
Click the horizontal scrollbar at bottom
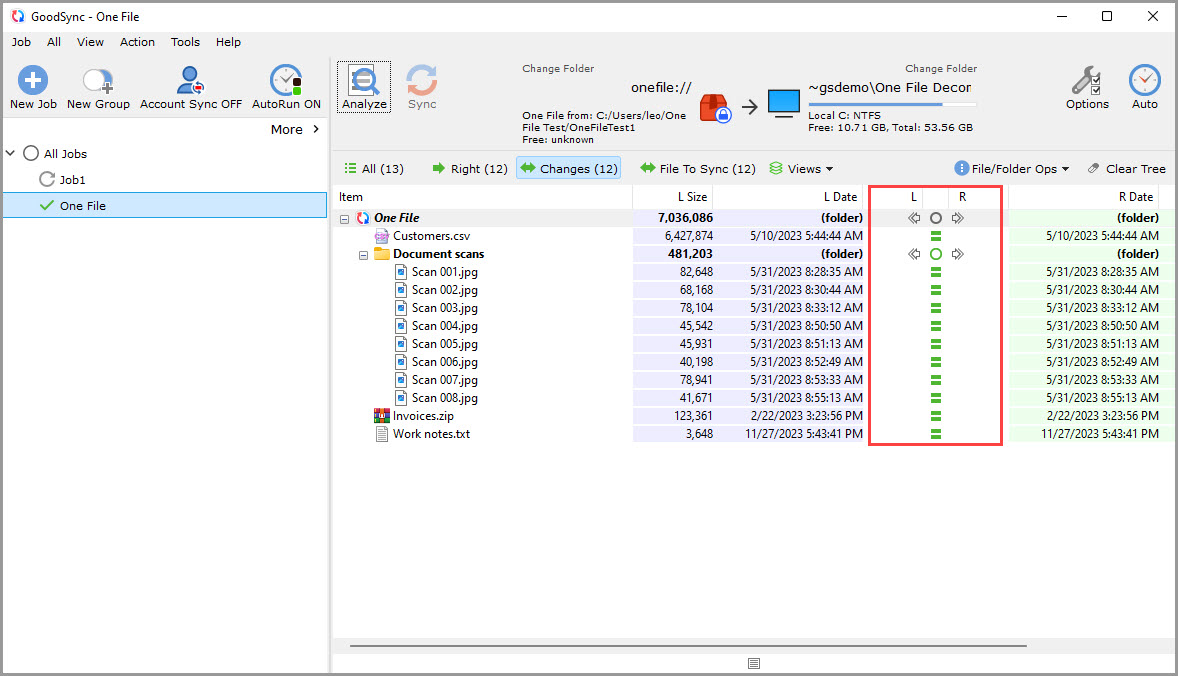tap(687, 645)
